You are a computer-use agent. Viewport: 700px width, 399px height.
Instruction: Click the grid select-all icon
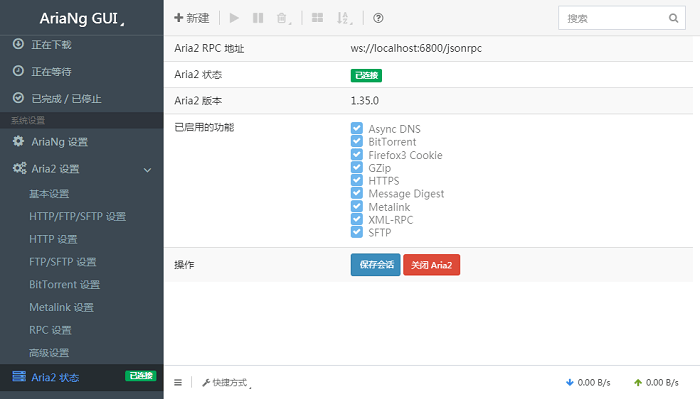[x=317, y=18]
